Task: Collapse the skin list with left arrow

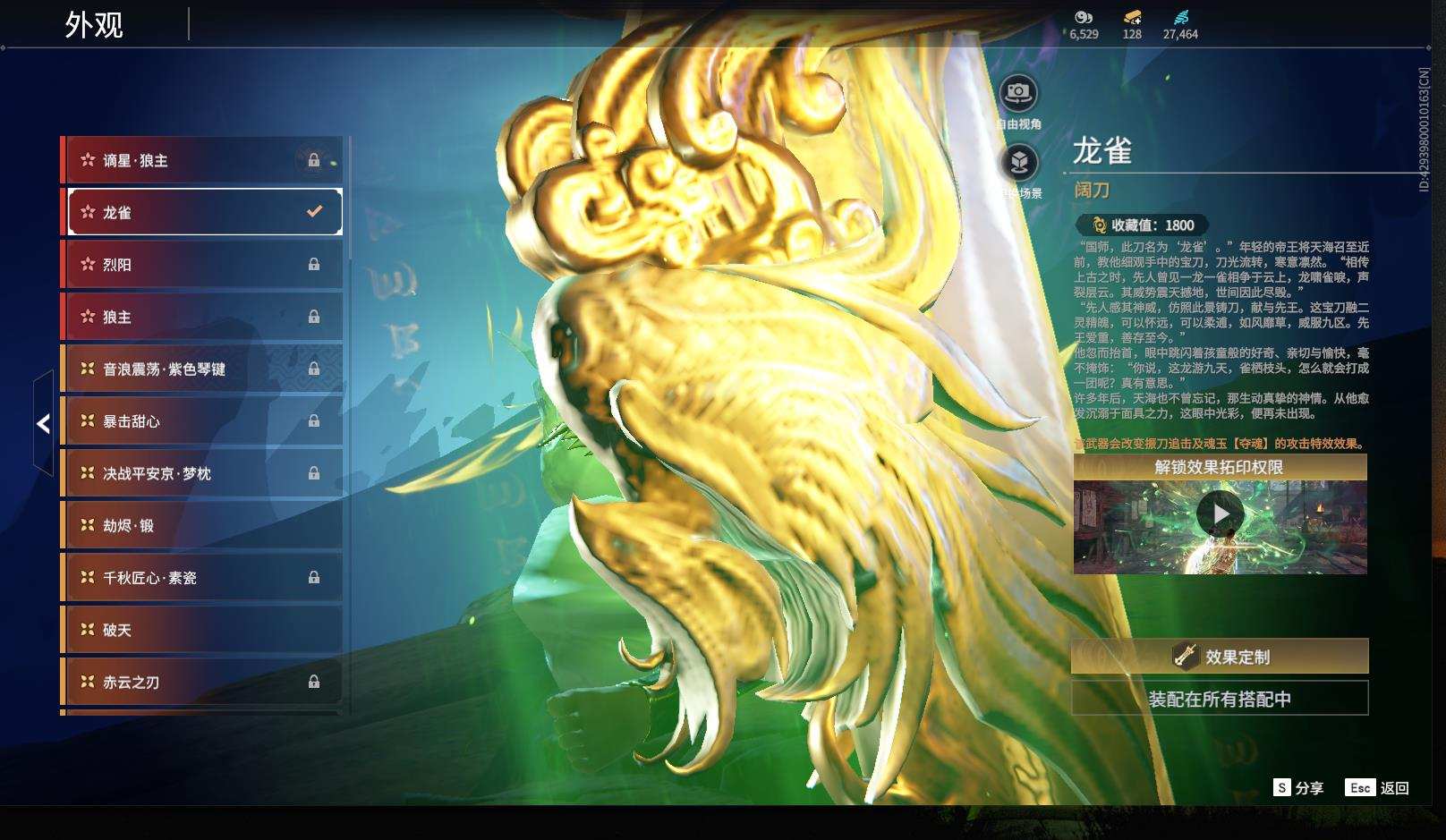Action: [x=43, y=423]
